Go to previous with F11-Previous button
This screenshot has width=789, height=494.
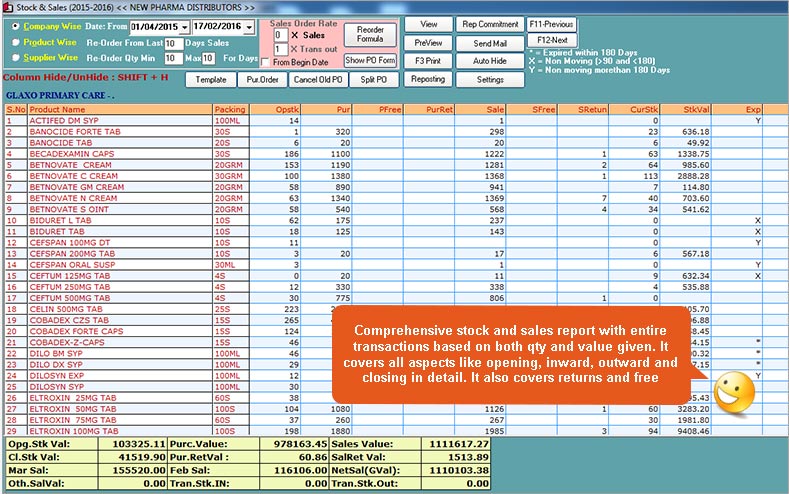[551, 24]
